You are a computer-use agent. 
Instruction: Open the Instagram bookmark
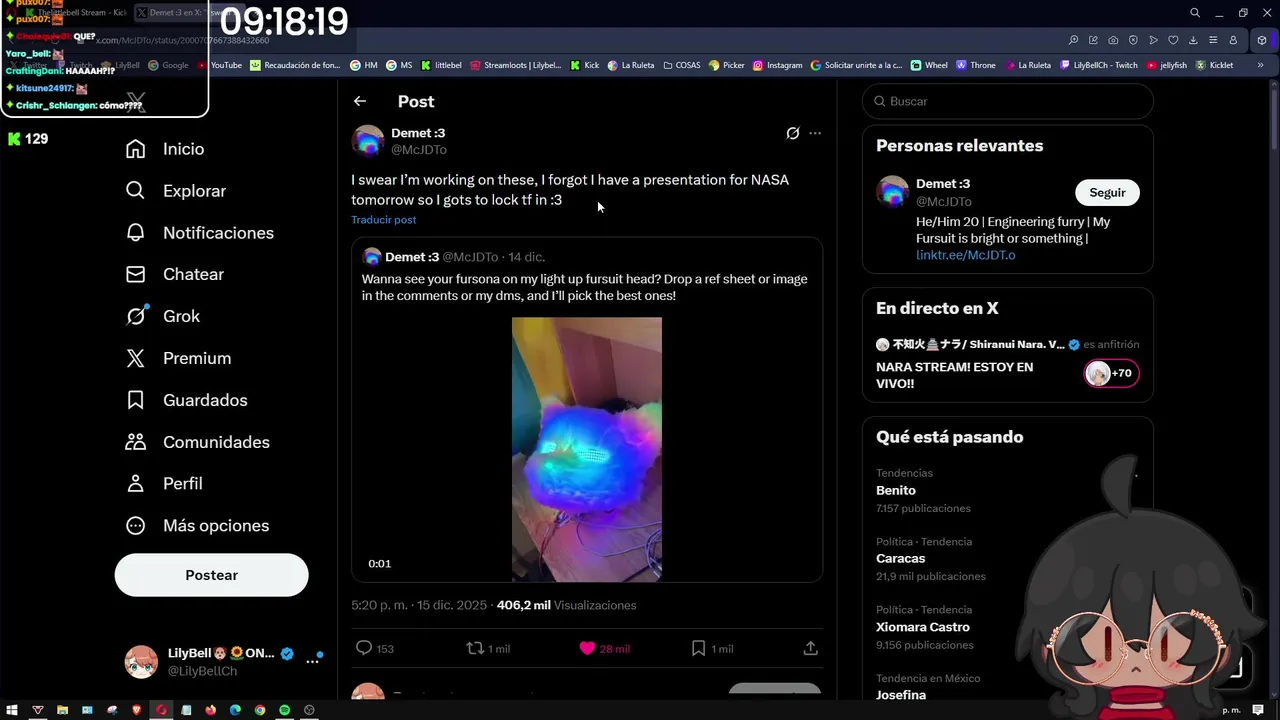777,65
